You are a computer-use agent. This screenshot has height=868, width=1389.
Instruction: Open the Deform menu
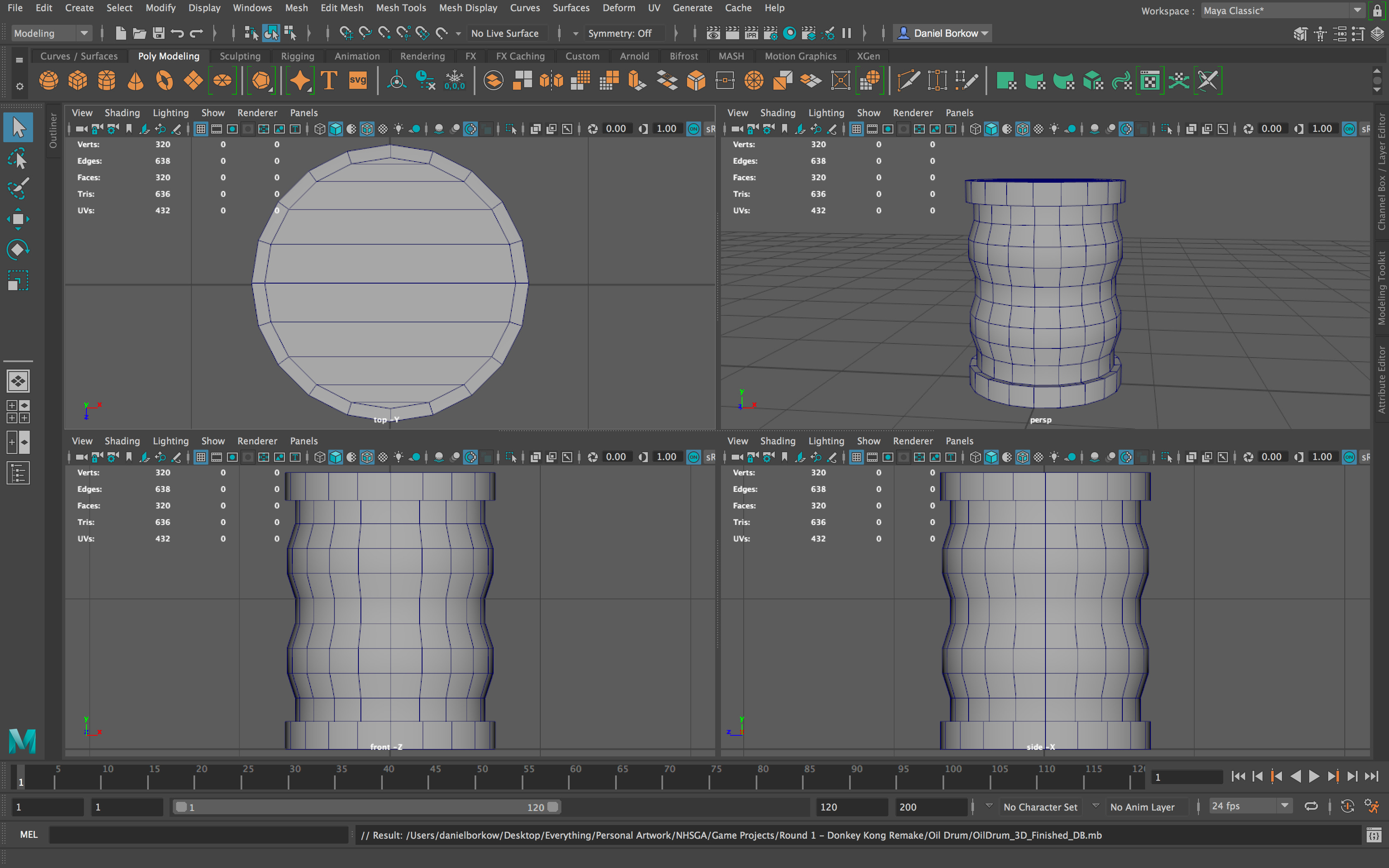click(x=618, y=8)
